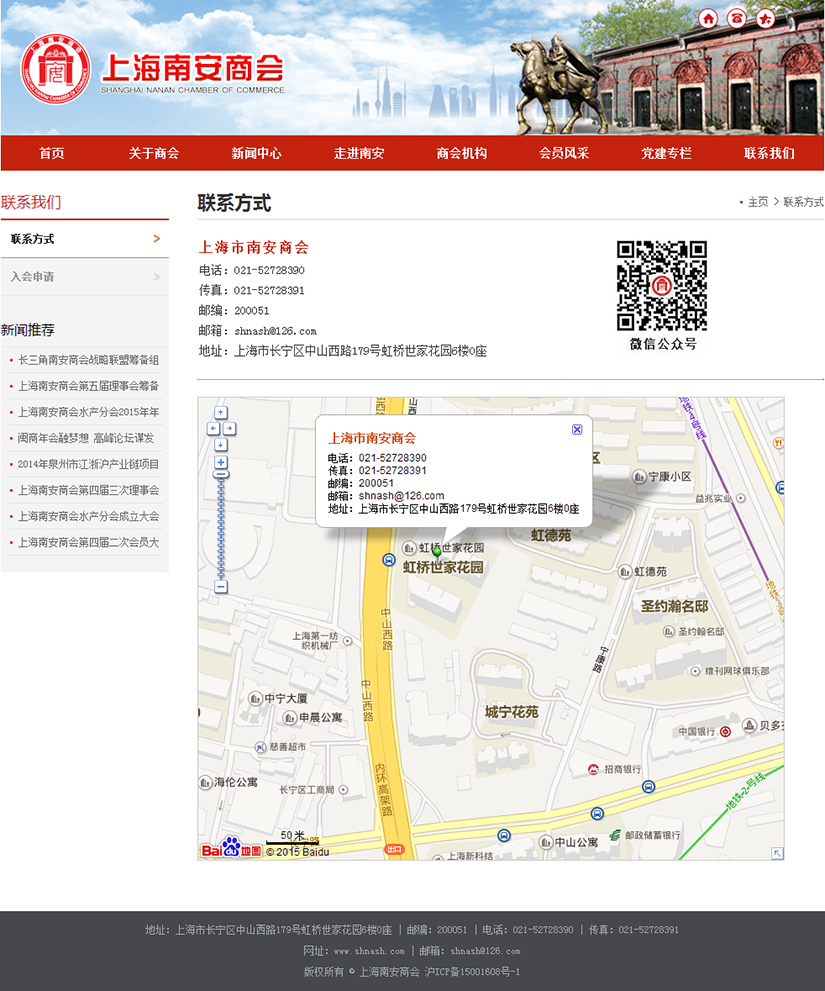Click the green location marker on map
The width and height of the screenshot is (825, 991).
(x=437, y=552)
